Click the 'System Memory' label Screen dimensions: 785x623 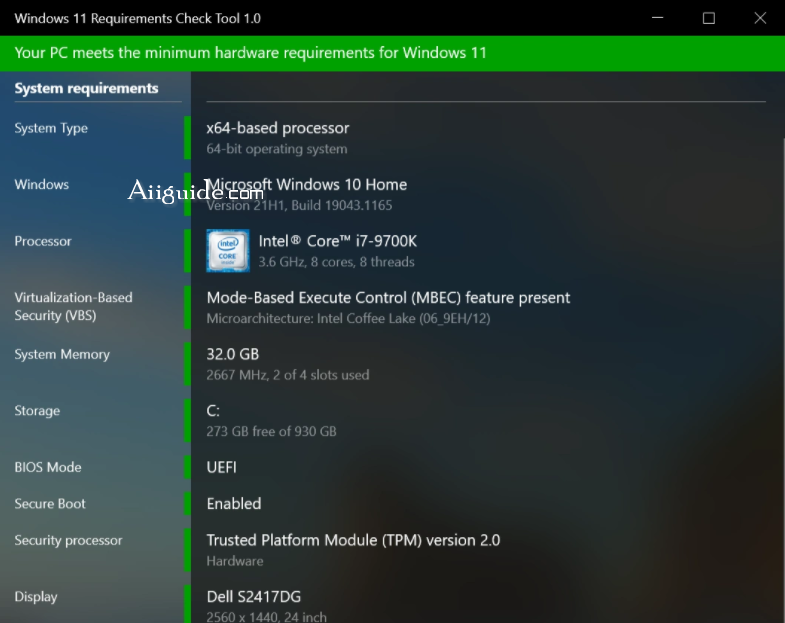pos(62,354)
